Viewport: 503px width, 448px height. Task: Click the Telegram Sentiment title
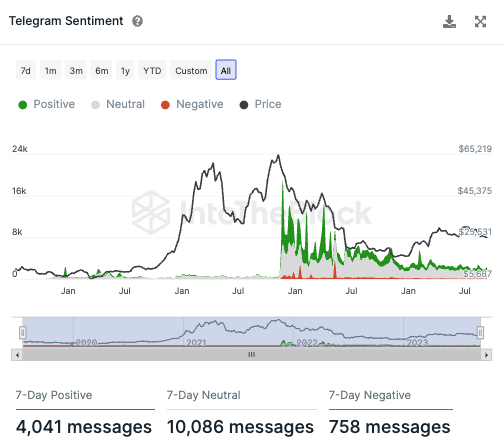pyautogui.click(x=66, y=21)
